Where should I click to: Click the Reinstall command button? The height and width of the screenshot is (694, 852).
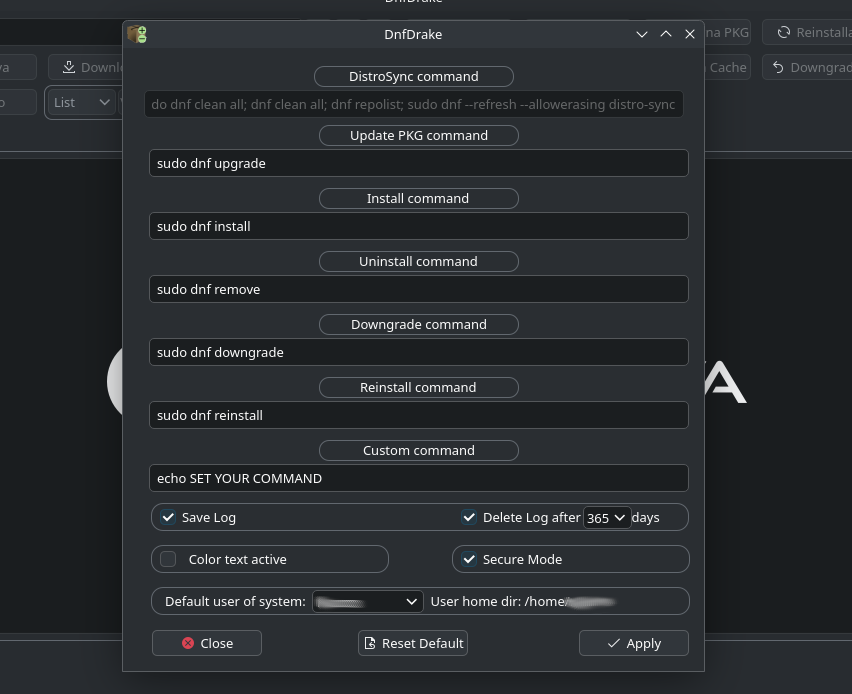(x=418, y=387)
